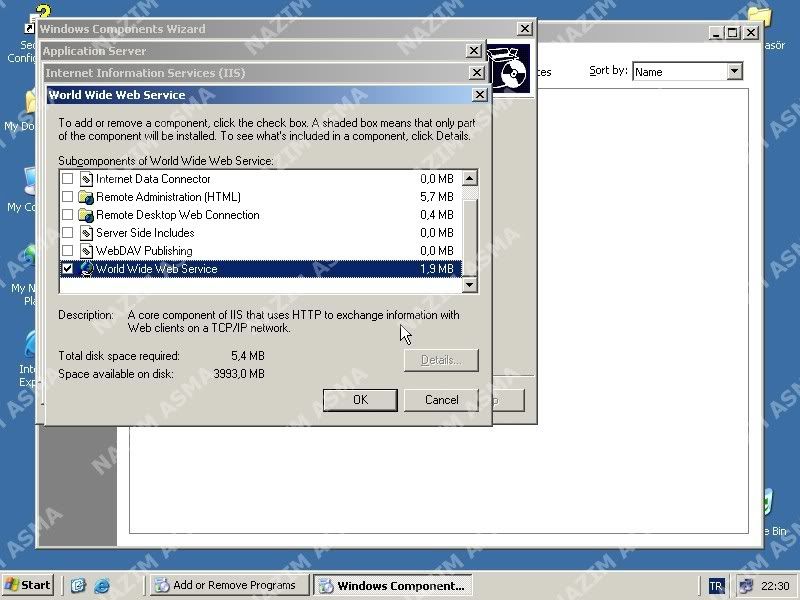Screen dimensions: 800x600
Task: Click the Remote Administration (HTML) folder icon
Action: coord(86,197)
